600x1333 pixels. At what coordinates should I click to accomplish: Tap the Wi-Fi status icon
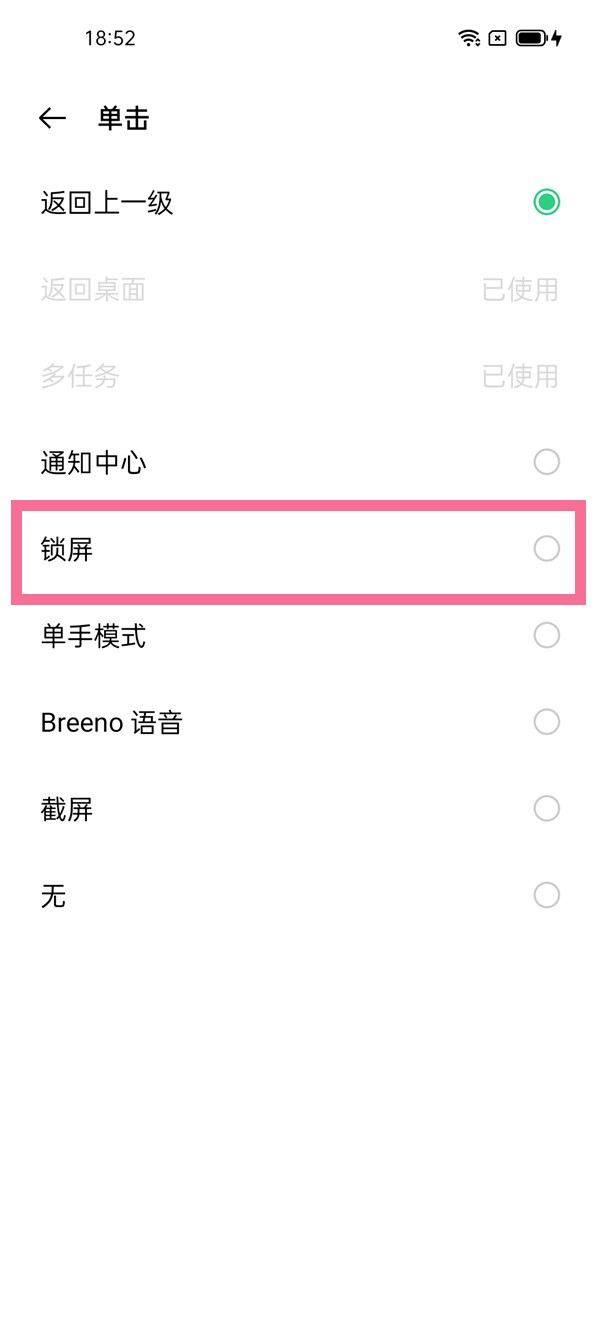point(469,38)
